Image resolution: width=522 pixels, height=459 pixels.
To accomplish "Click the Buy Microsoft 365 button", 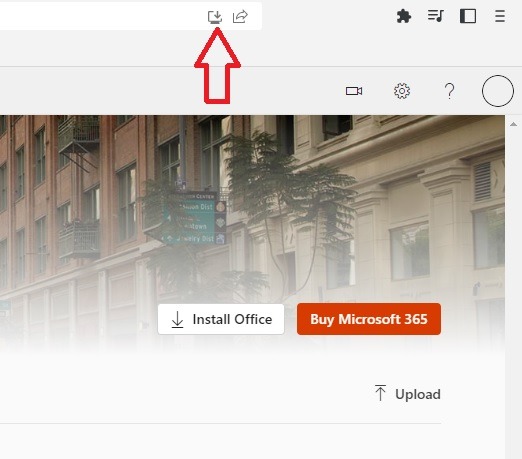I will point(369,319).
